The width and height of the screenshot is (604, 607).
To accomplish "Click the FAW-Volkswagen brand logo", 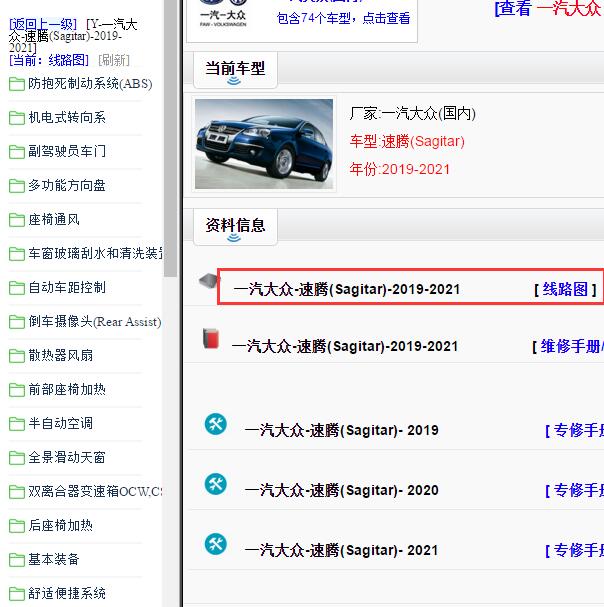I will coord(223,14).
